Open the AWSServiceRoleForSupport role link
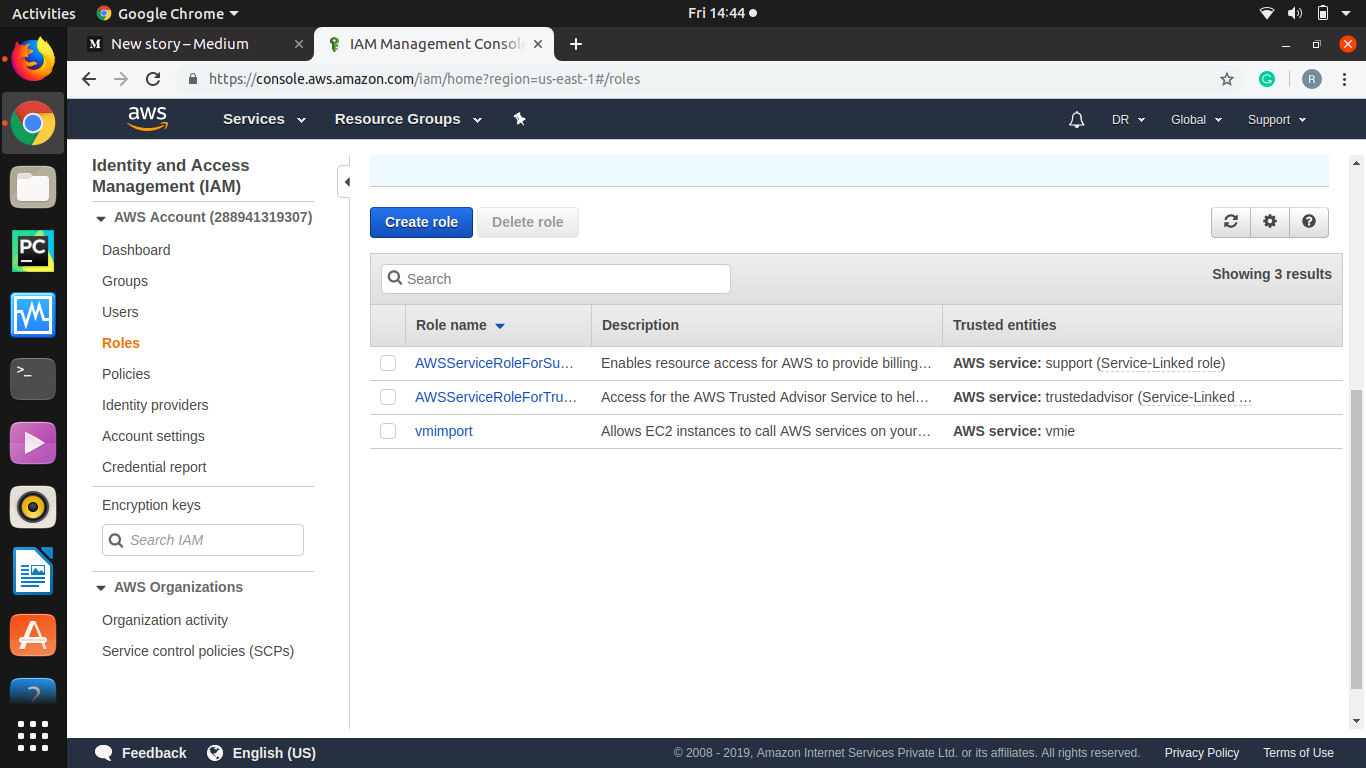1366x768 pixels. point(495,363)
